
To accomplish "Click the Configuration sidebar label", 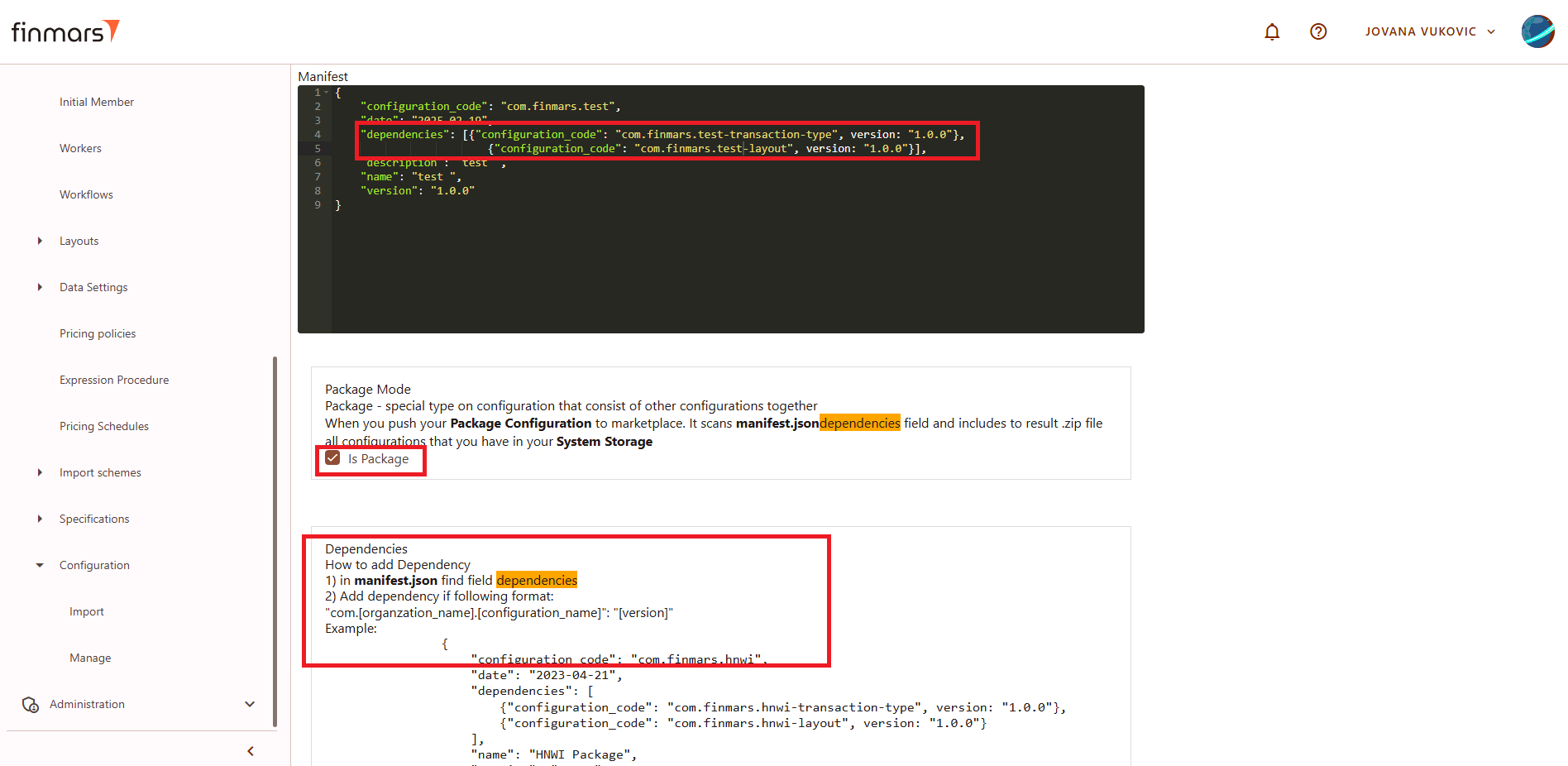I will coord(94,565).
